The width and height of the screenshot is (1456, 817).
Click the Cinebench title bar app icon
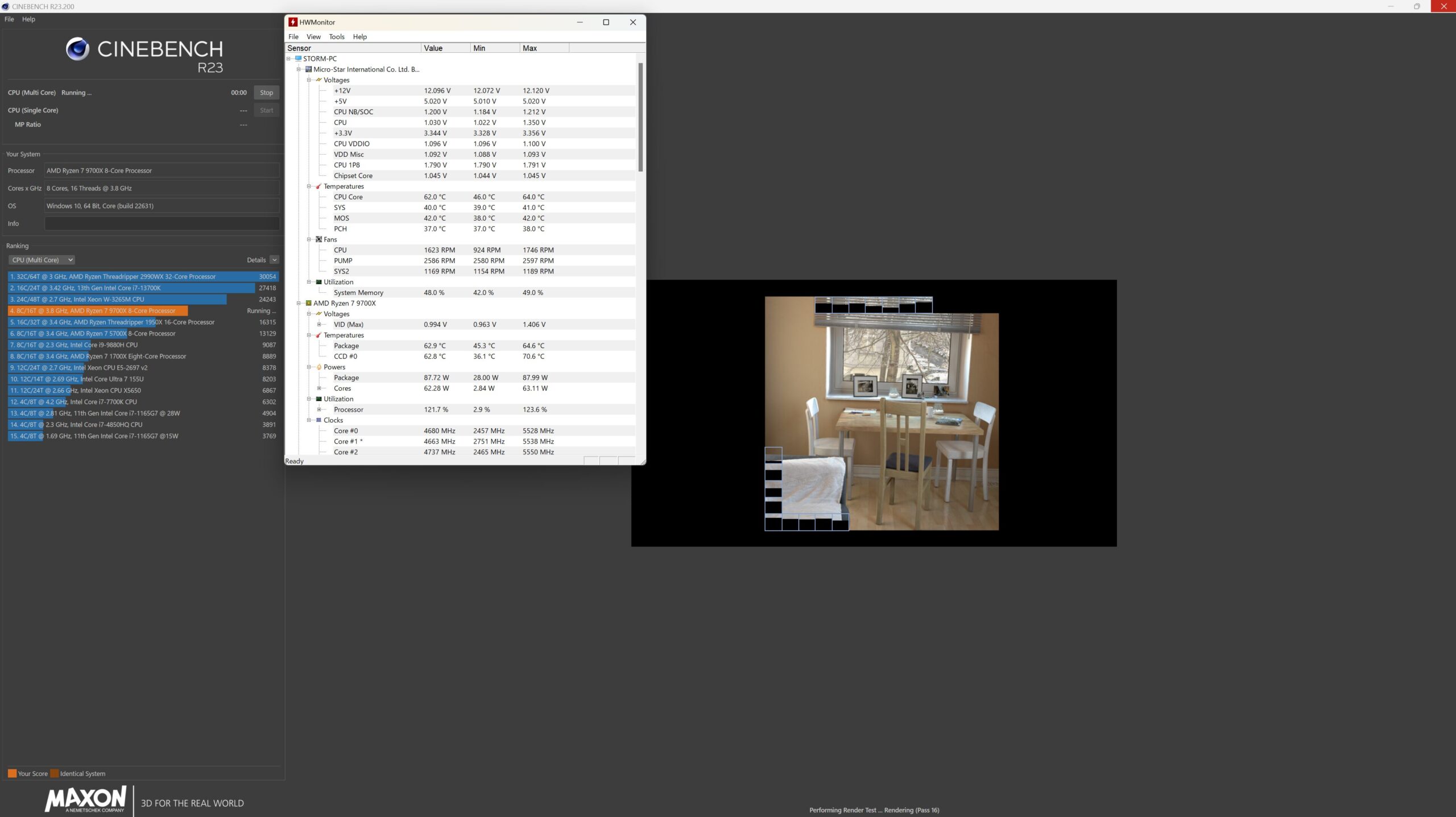(6, 6)
